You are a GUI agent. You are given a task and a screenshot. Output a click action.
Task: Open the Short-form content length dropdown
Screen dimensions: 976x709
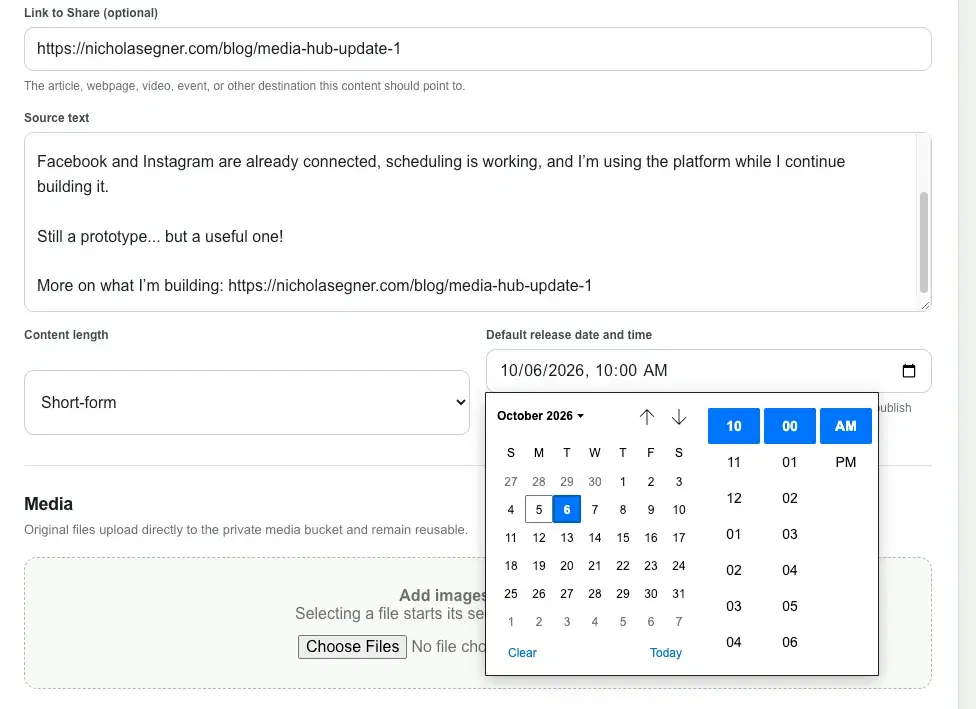click(x=246, y=403)
